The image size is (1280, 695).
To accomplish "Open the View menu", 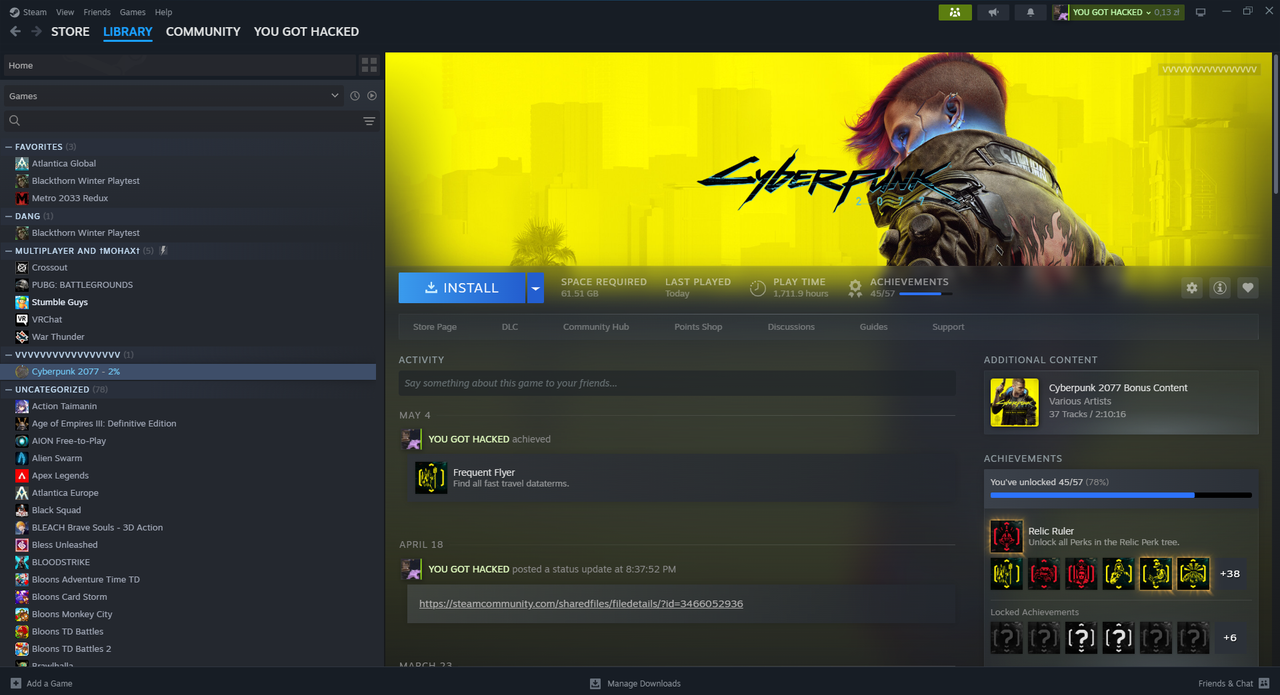I will click(65, 12).
